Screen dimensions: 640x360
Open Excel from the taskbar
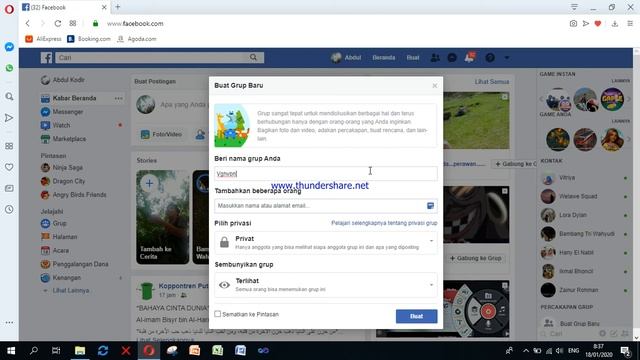[x=217, y=351]
